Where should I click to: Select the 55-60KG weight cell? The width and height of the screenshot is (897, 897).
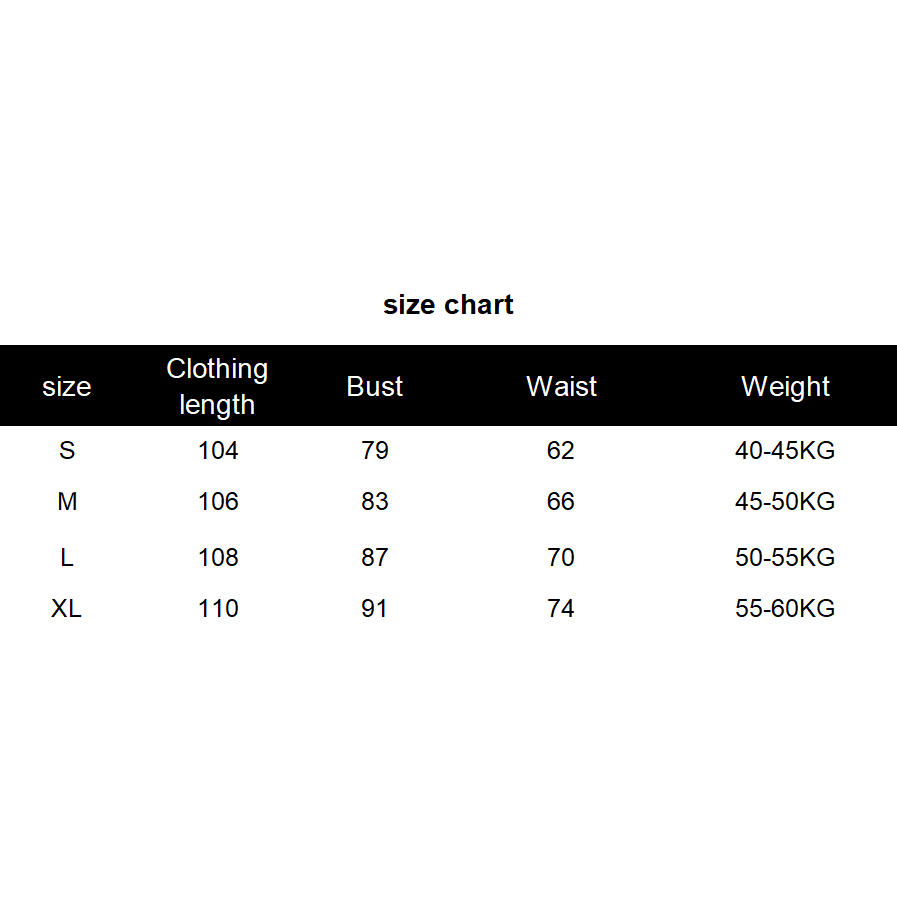point(785,609)
